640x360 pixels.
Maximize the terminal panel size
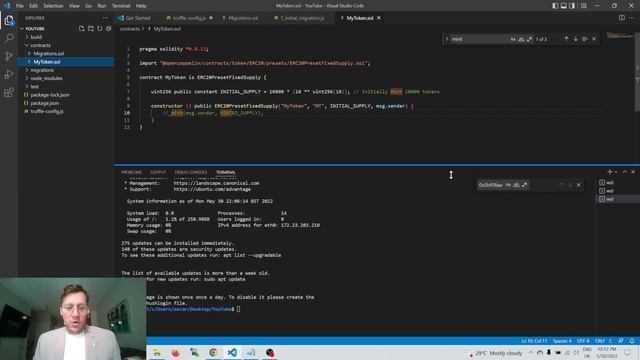point(624,172)
